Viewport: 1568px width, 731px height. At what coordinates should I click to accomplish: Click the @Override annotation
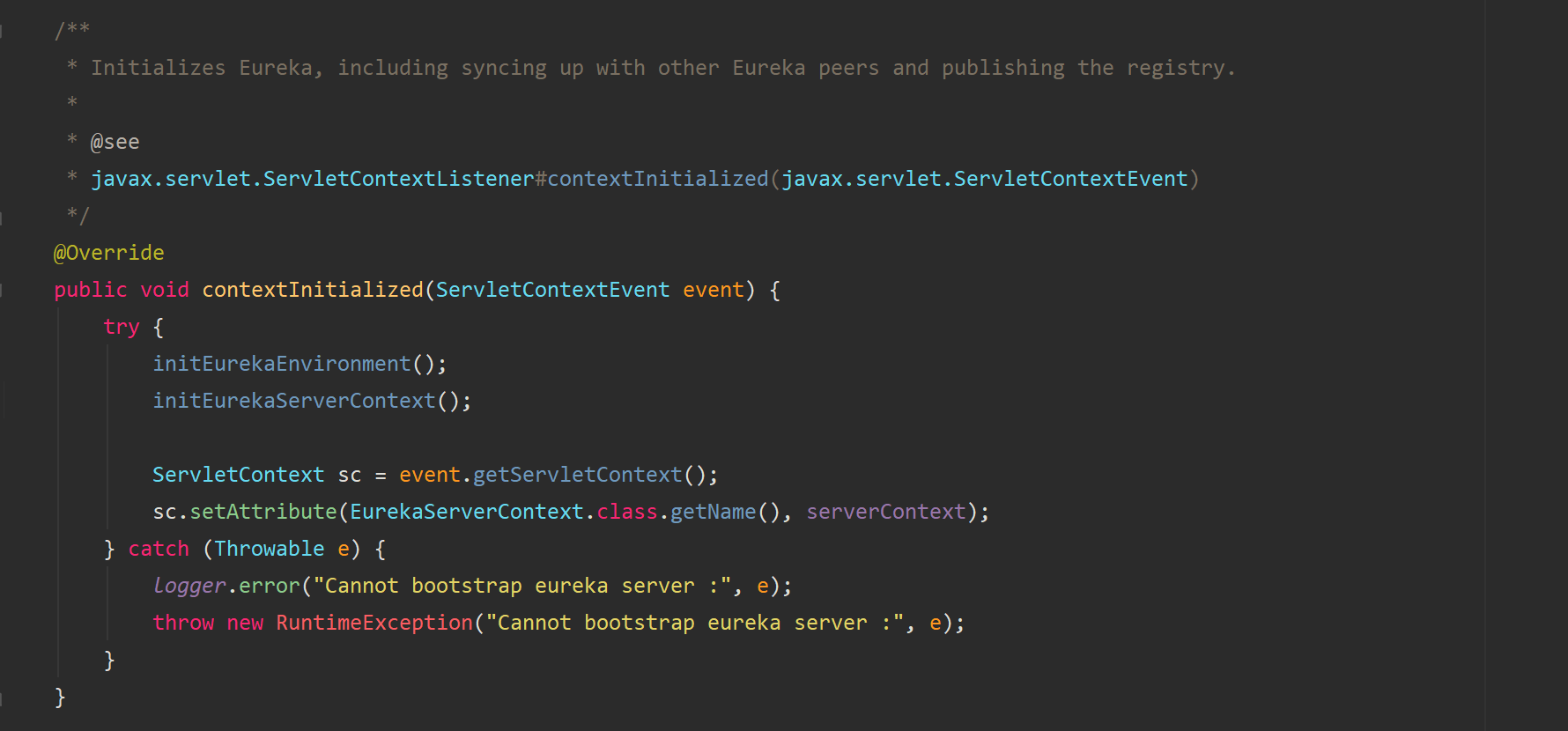pos(109,253)
